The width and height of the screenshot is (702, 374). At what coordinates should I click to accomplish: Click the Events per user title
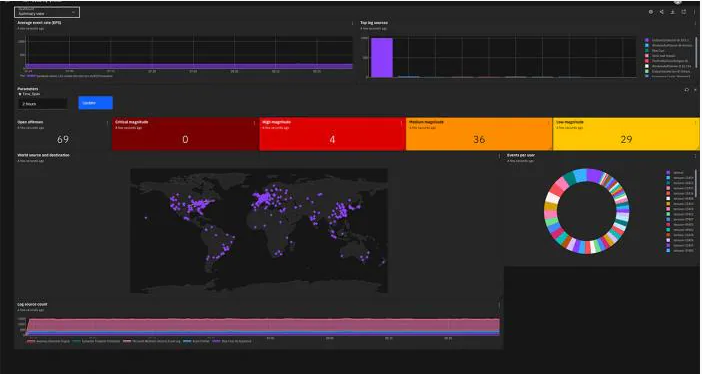[x=521, y=155]
